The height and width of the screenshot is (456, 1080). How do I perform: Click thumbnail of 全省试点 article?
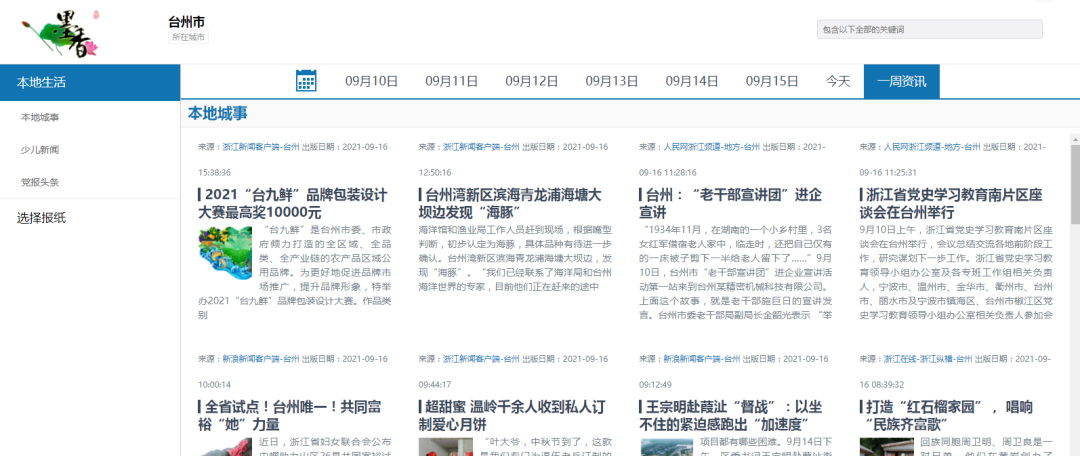[225, 447]
